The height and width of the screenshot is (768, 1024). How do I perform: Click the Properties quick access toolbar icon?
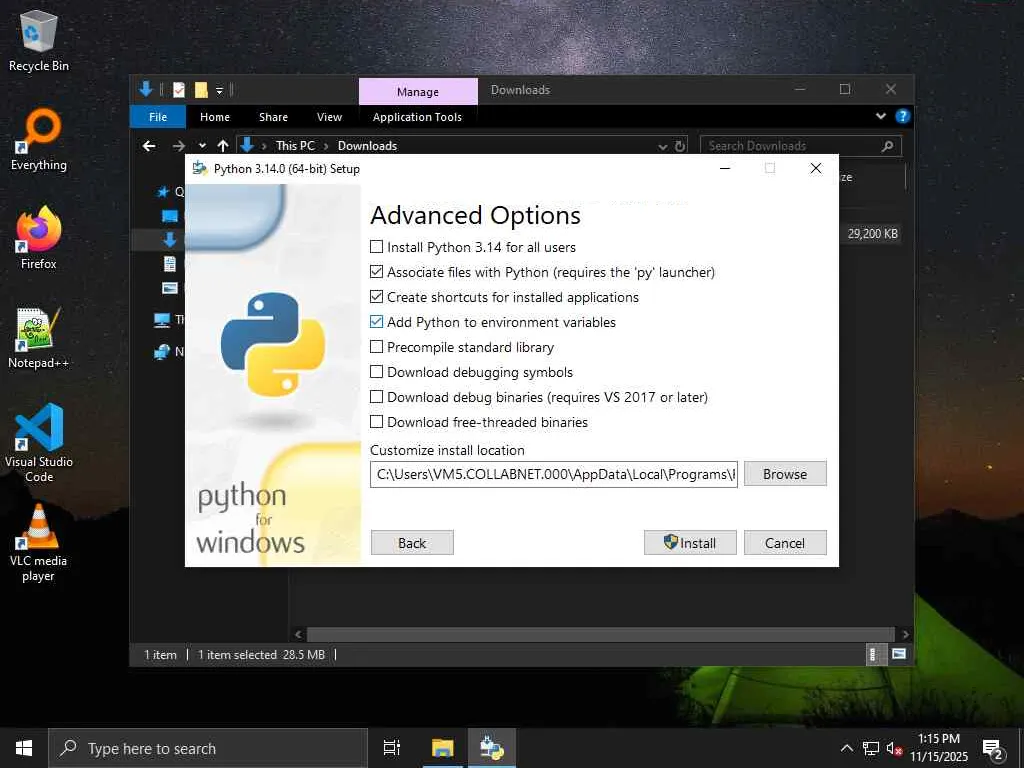(x=179, y=89)
